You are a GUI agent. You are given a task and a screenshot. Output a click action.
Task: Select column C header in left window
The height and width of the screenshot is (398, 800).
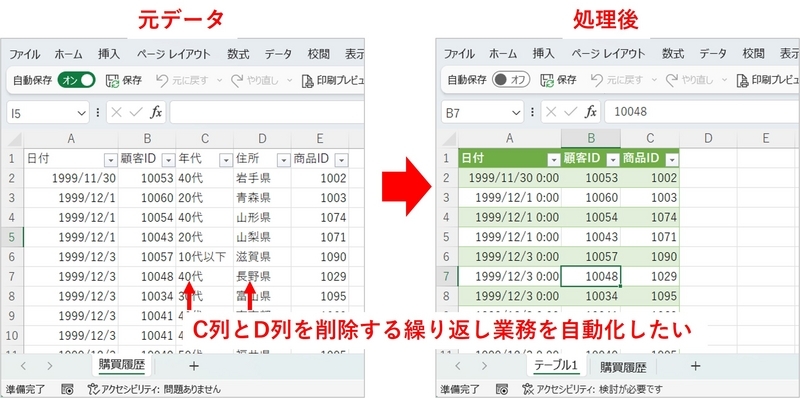point(205,139)
